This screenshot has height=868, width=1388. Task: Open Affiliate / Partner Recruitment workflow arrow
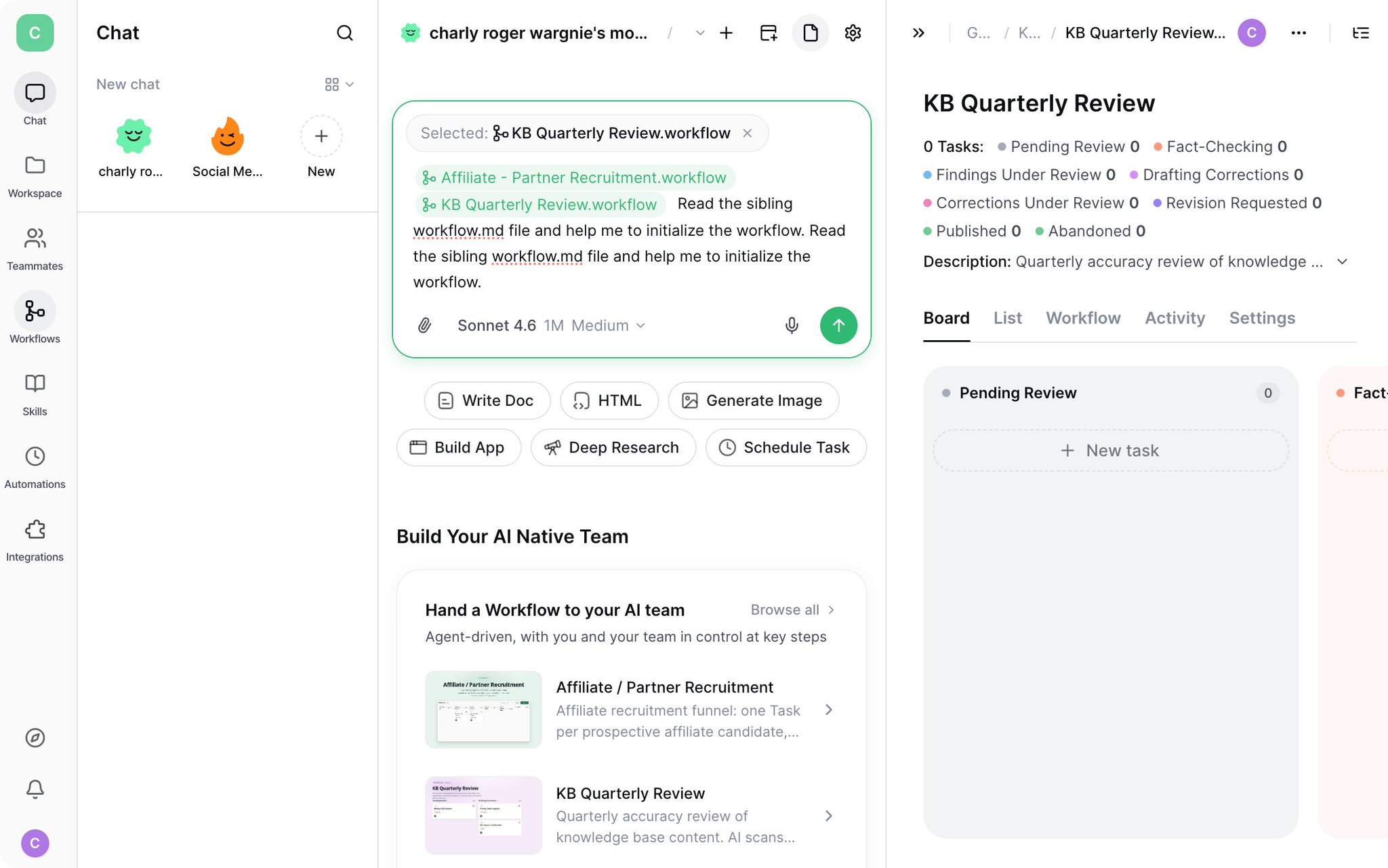coord(828,709)
